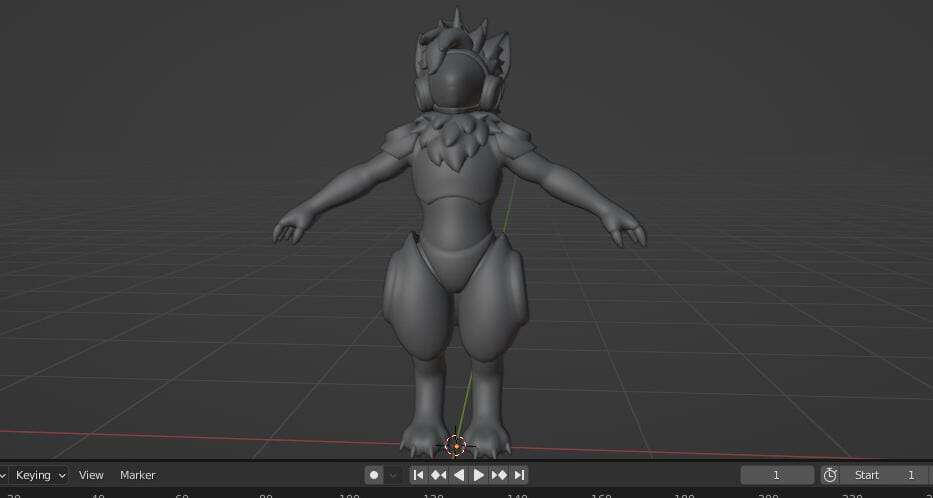The height and width of the screenshot is (498, 933).
Task: Click the current frame number field
Action: (776, 475)
